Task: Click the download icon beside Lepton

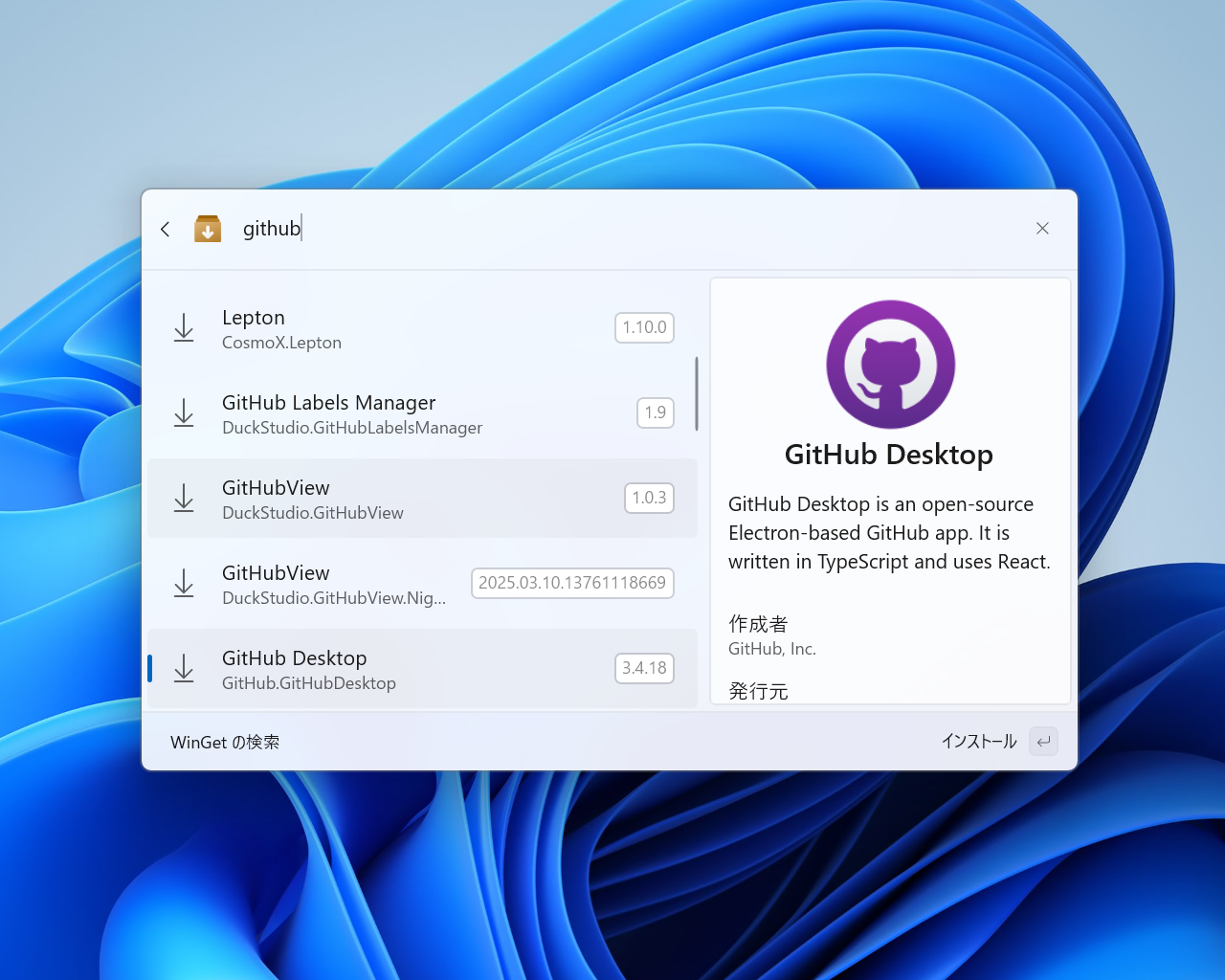Action: click(184, 328)
